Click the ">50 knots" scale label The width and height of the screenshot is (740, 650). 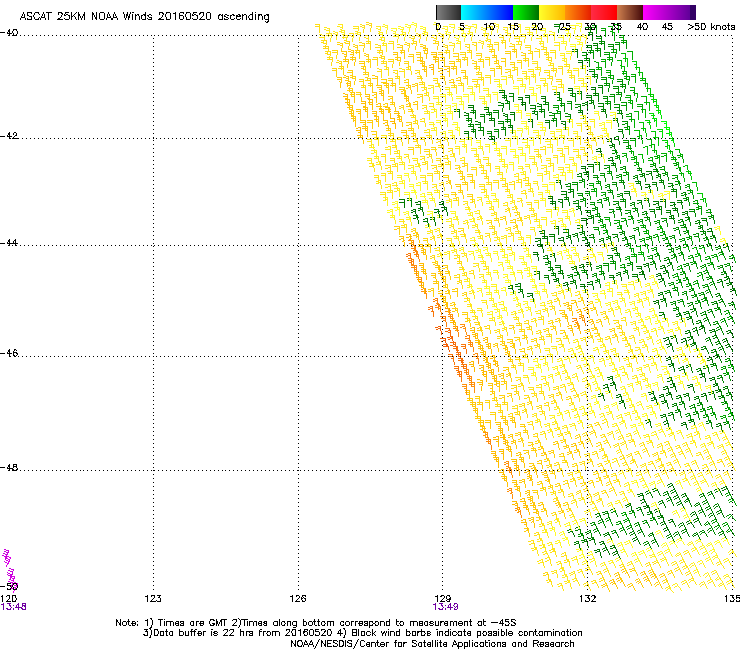pyautogui.click(x=711, y=27)
